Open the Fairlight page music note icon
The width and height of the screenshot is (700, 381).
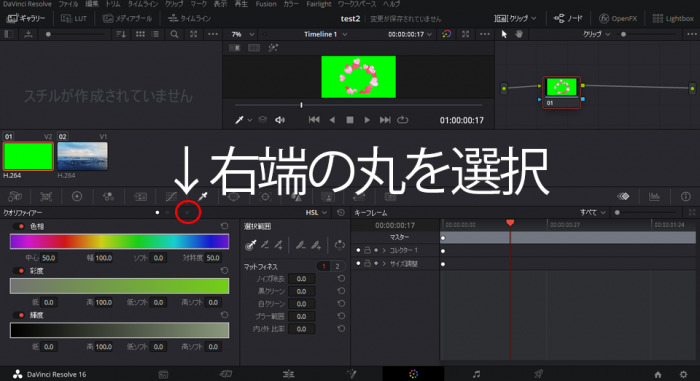point(476,374)
